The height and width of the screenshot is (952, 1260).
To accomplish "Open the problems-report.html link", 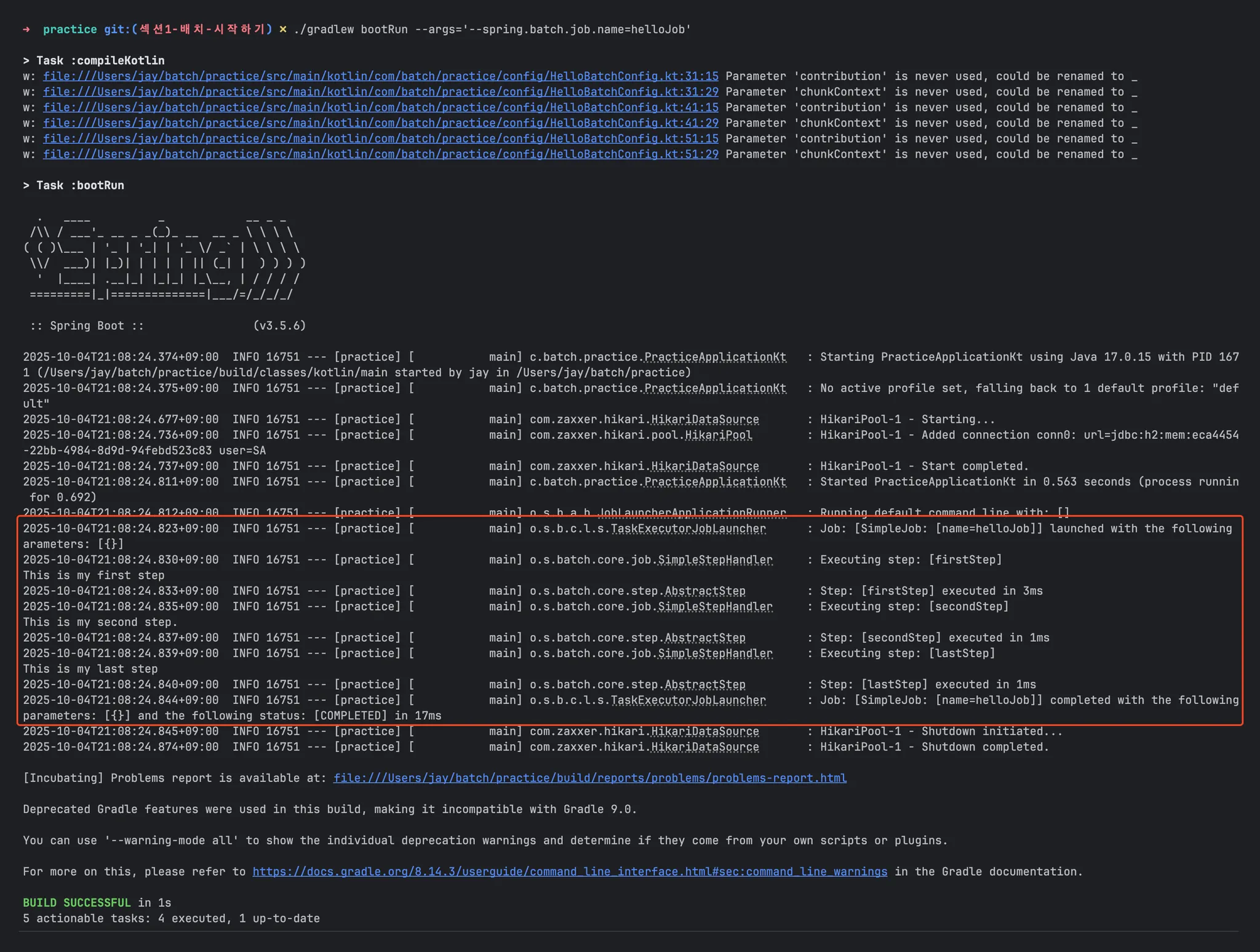I will pyautogui.click(x=589, y=778).
